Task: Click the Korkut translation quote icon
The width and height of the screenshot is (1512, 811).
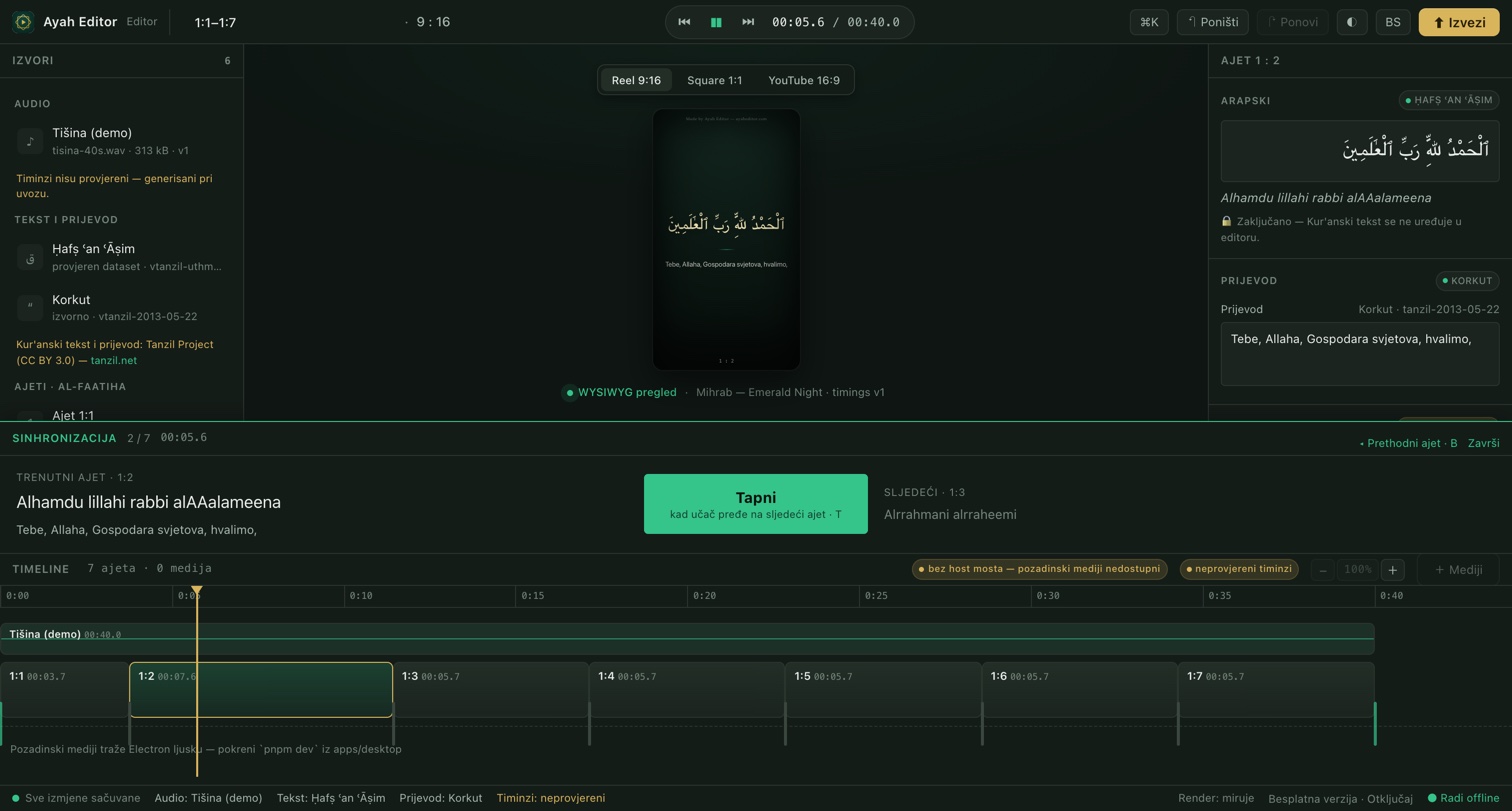Action: (30, 308)
